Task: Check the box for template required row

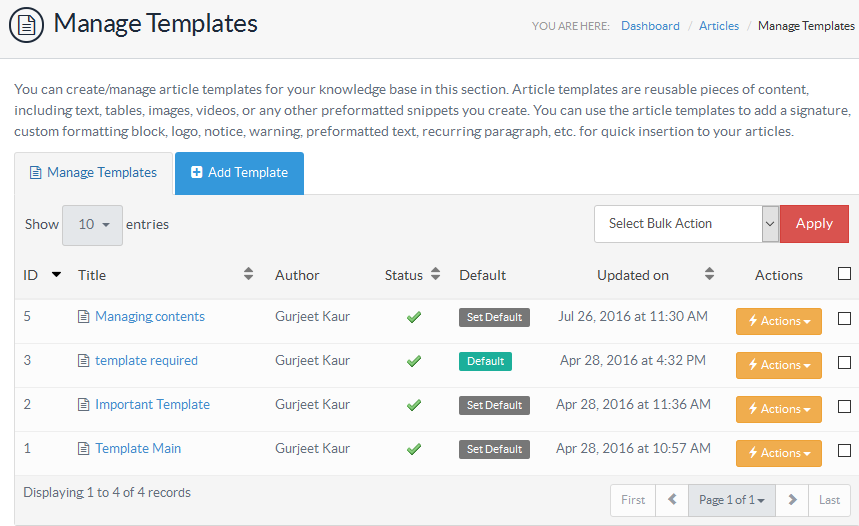Action: point(844,362)
